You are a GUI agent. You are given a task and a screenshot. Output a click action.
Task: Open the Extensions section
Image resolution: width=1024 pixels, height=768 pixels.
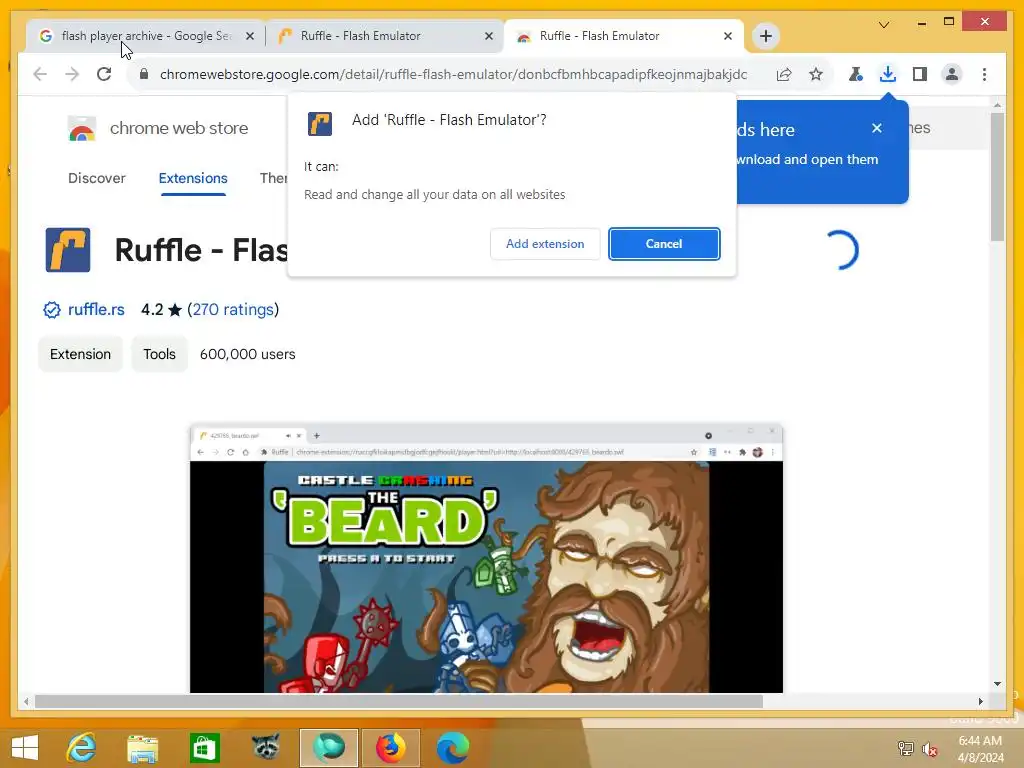[193, 178]
